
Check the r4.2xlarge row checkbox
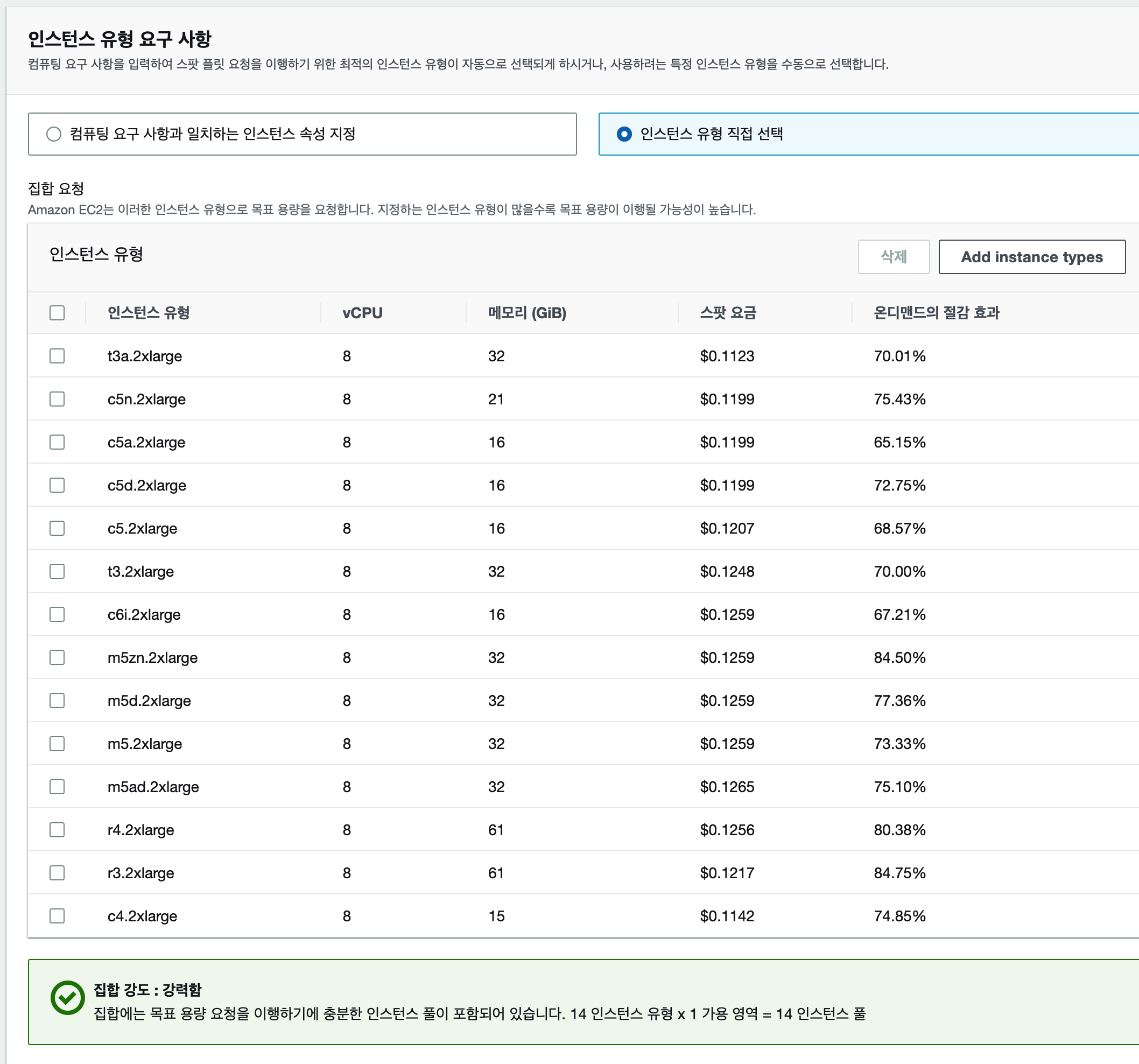tap(57, 830)
